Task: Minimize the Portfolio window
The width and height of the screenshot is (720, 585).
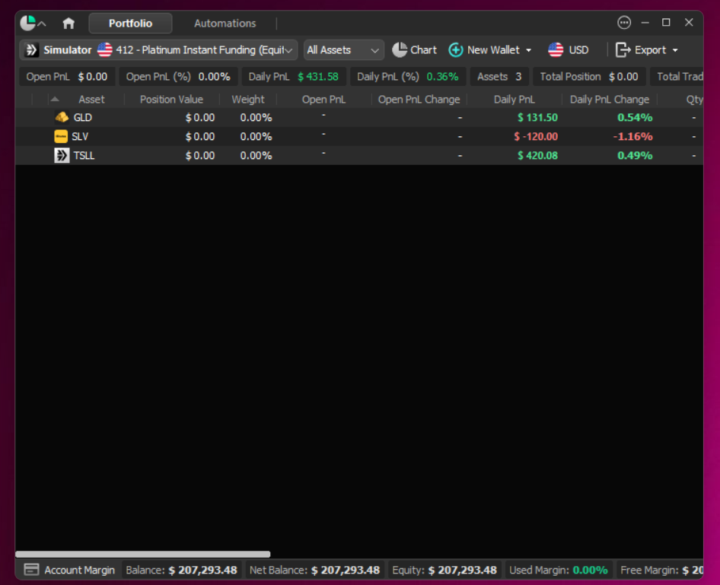Action: (645, 22)
